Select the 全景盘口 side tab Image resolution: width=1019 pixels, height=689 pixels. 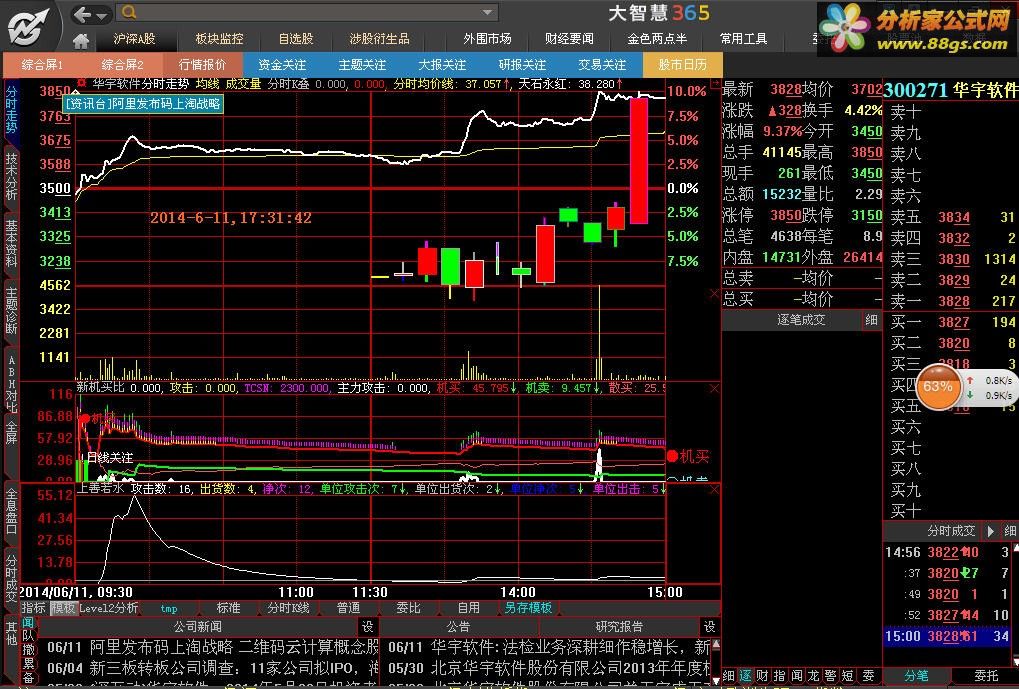click(12, 512)
